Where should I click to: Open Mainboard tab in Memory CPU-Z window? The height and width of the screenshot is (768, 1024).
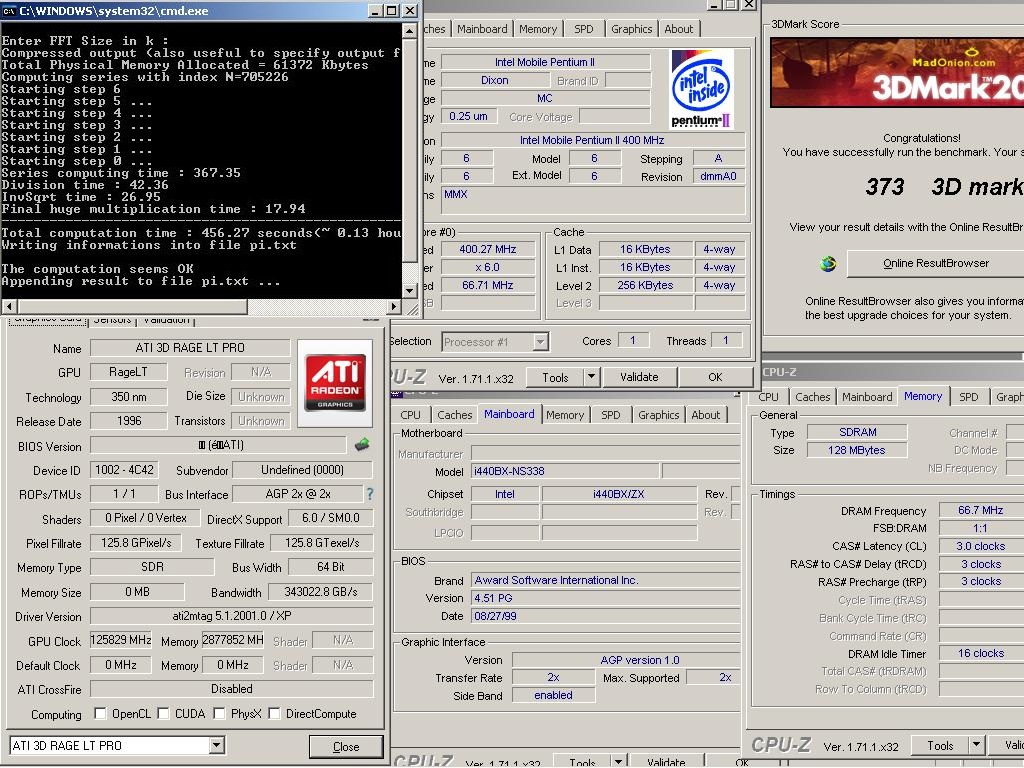867,396
